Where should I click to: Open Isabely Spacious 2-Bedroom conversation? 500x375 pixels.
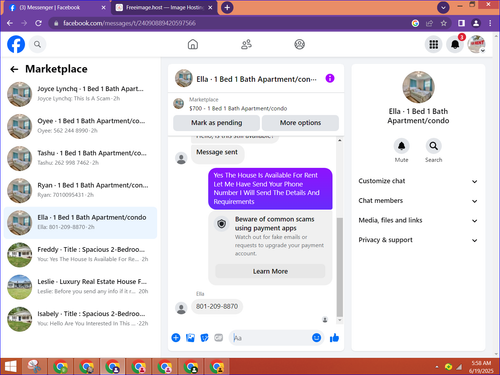(80, 319)
